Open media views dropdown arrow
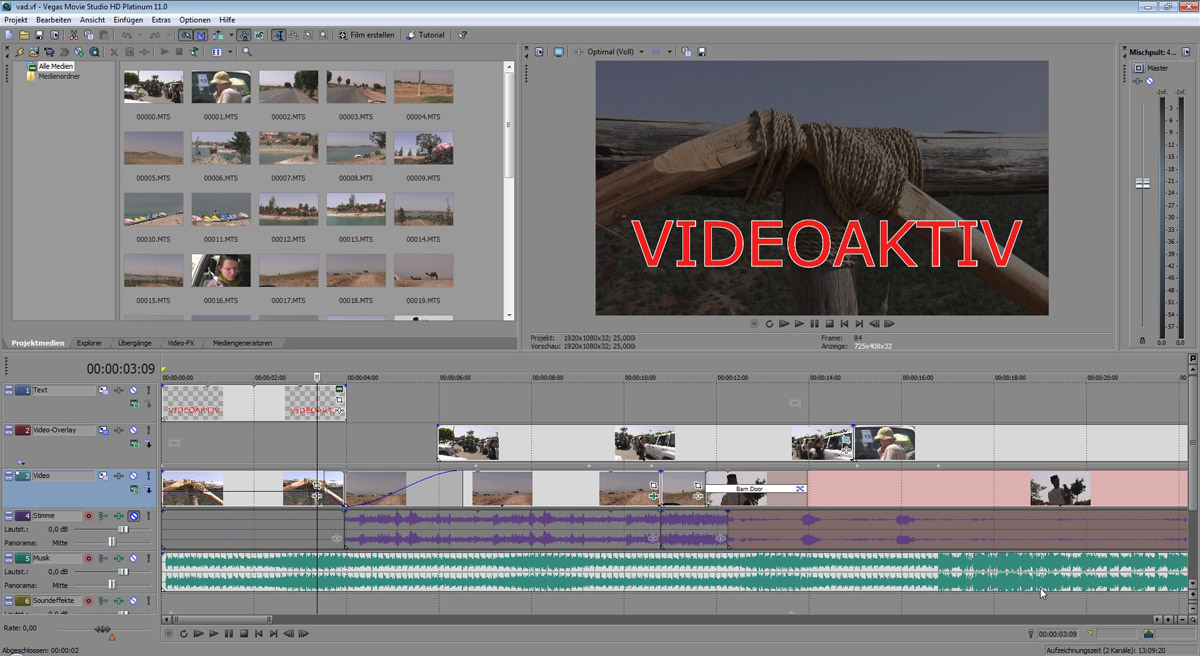The width and height of the screenshot is (1200, 656). click(x=230, y=51)
